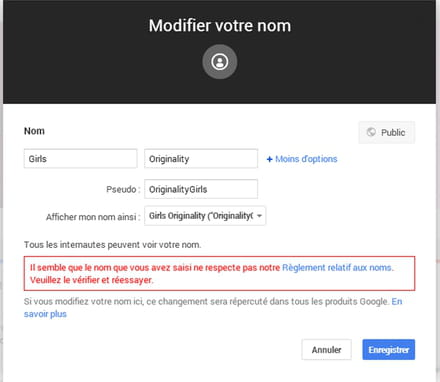Click the Pseudo field with OriginalityGirls
The image size is (440, 382).
(x=201, y=189)
